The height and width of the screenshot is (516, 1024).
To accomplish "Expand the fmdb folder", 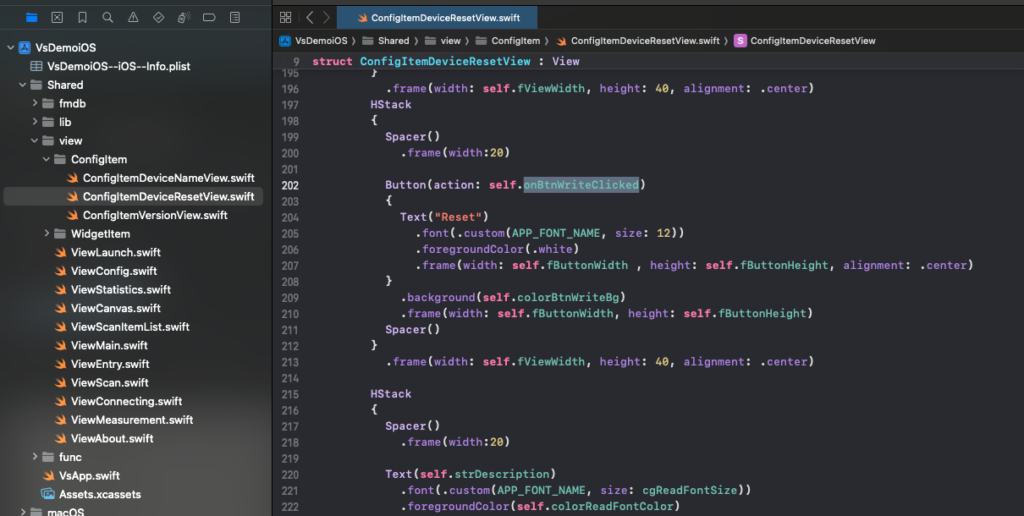I will 35,103.
